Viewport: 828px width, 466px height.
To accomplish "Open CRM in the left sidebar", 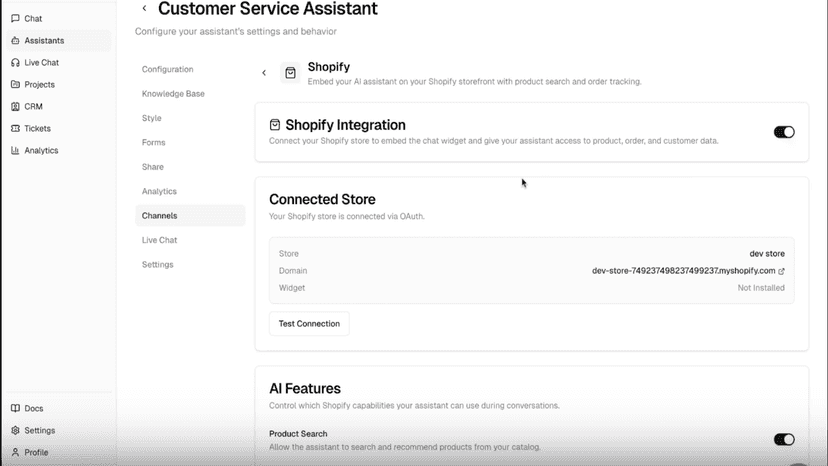I will click(57, 106).
